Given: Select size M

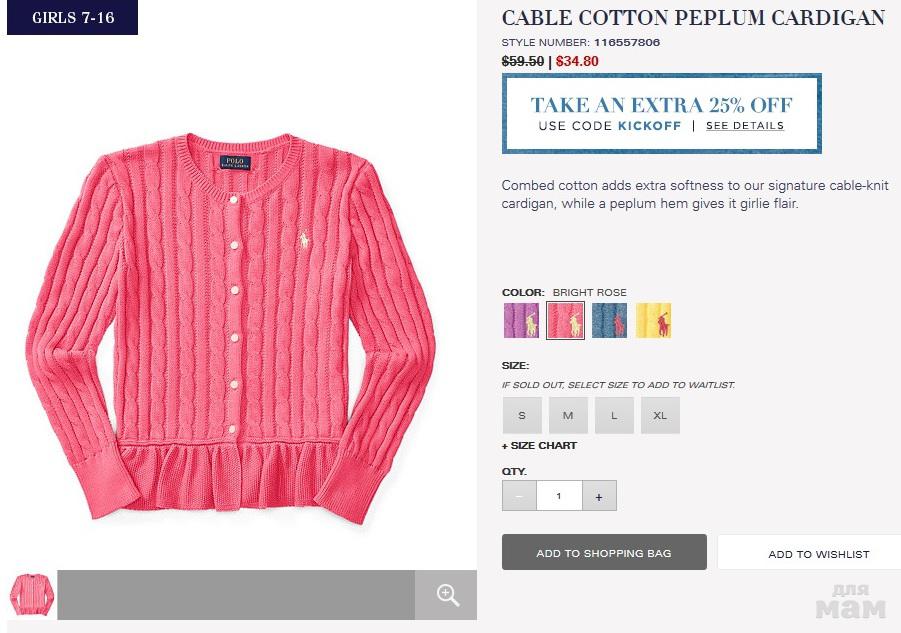Looking at the screenshot, I should pyautogui.click(x=568, y=415).
